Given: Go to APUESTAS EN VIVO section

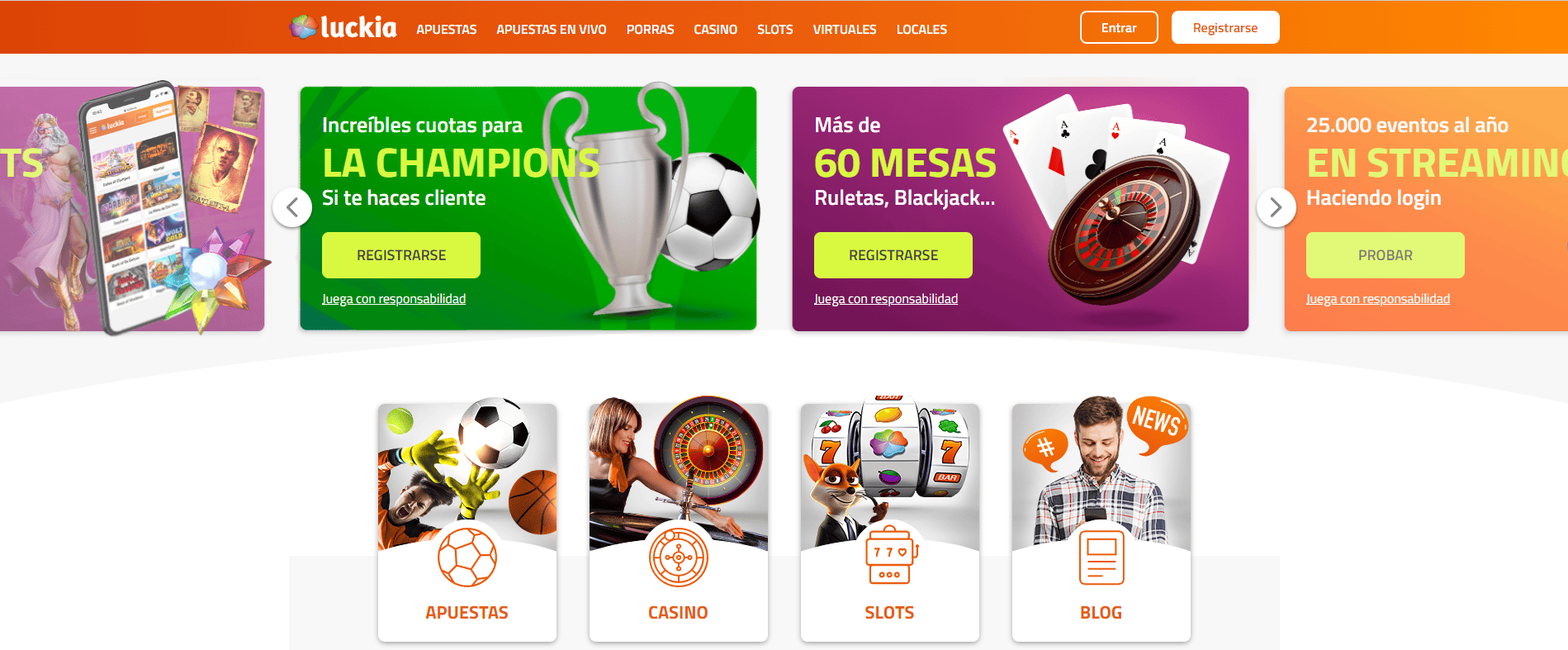Looking at the screenshot, I should (x=552, y=29).
